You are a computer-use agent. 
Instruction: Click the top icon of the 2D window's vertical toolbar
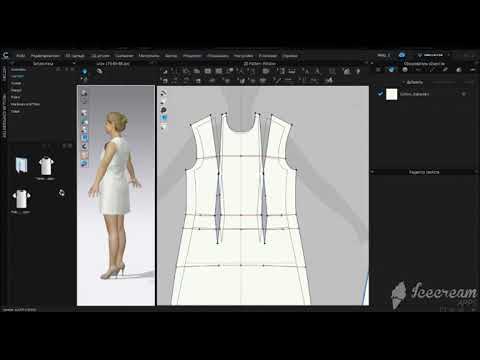pos(163,93)
